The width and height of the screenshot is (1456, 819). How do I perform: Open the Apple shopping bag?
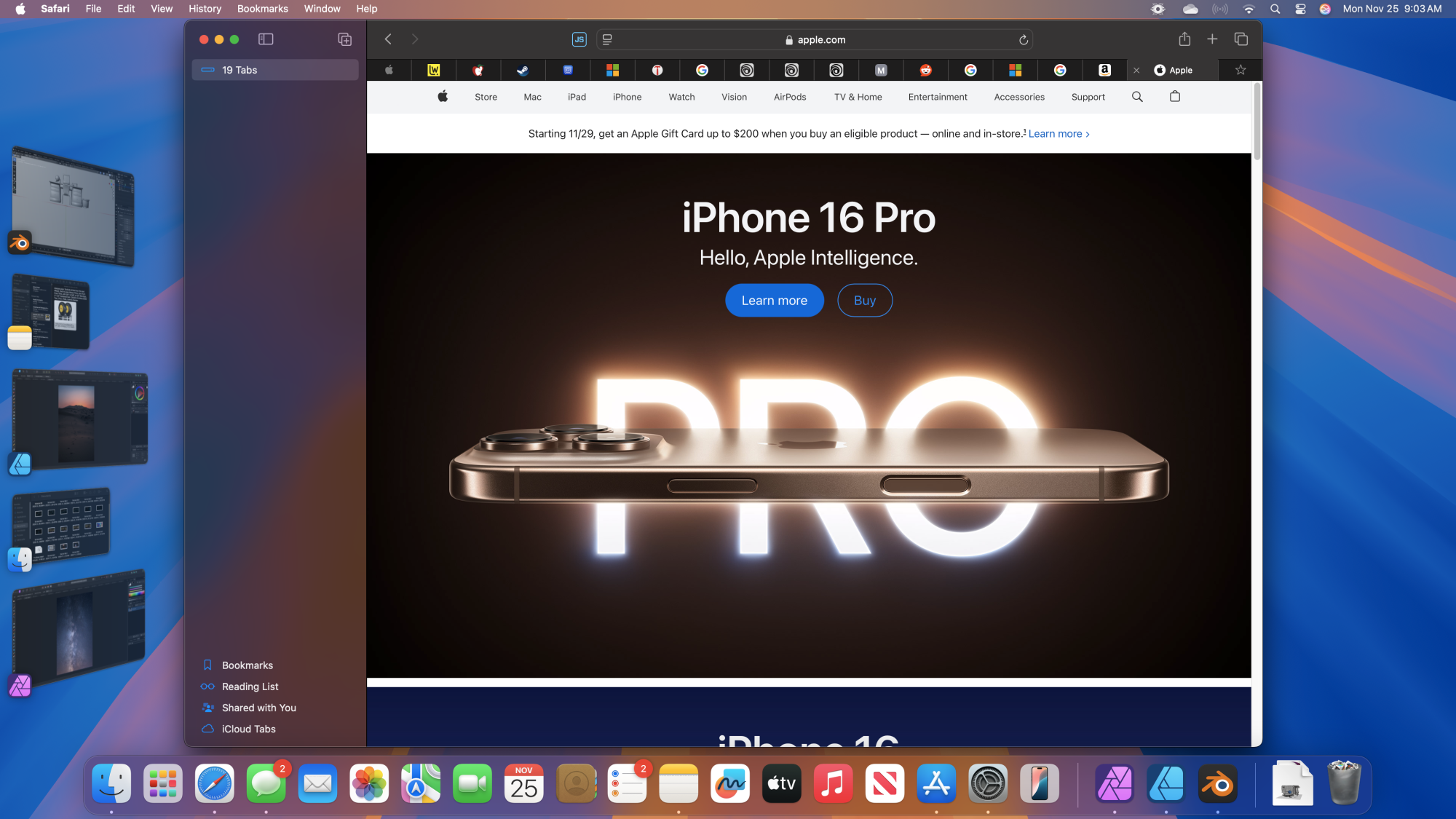[1174, 96]
